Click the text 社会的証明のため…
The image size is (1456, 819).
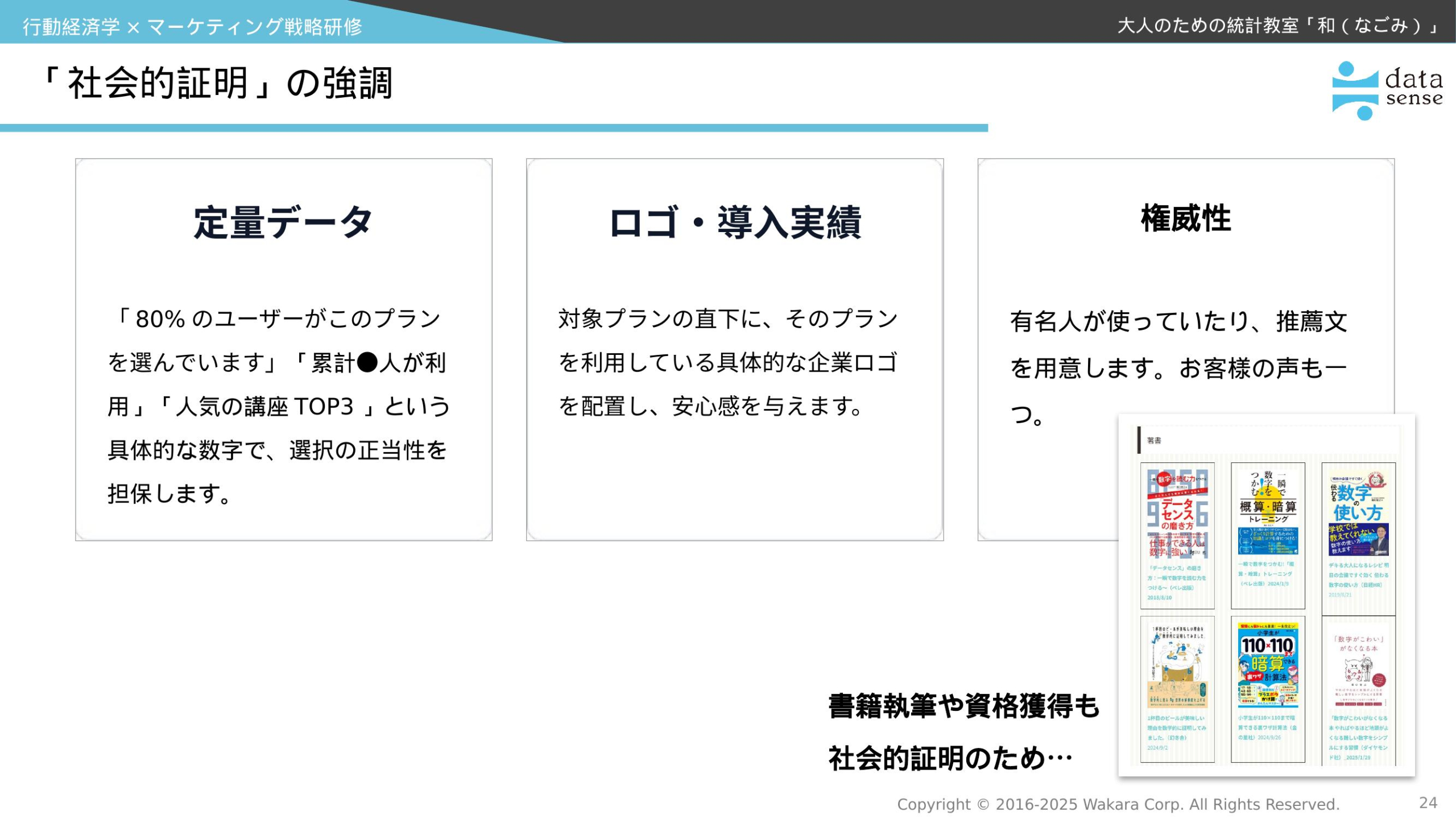click(950, 758)
